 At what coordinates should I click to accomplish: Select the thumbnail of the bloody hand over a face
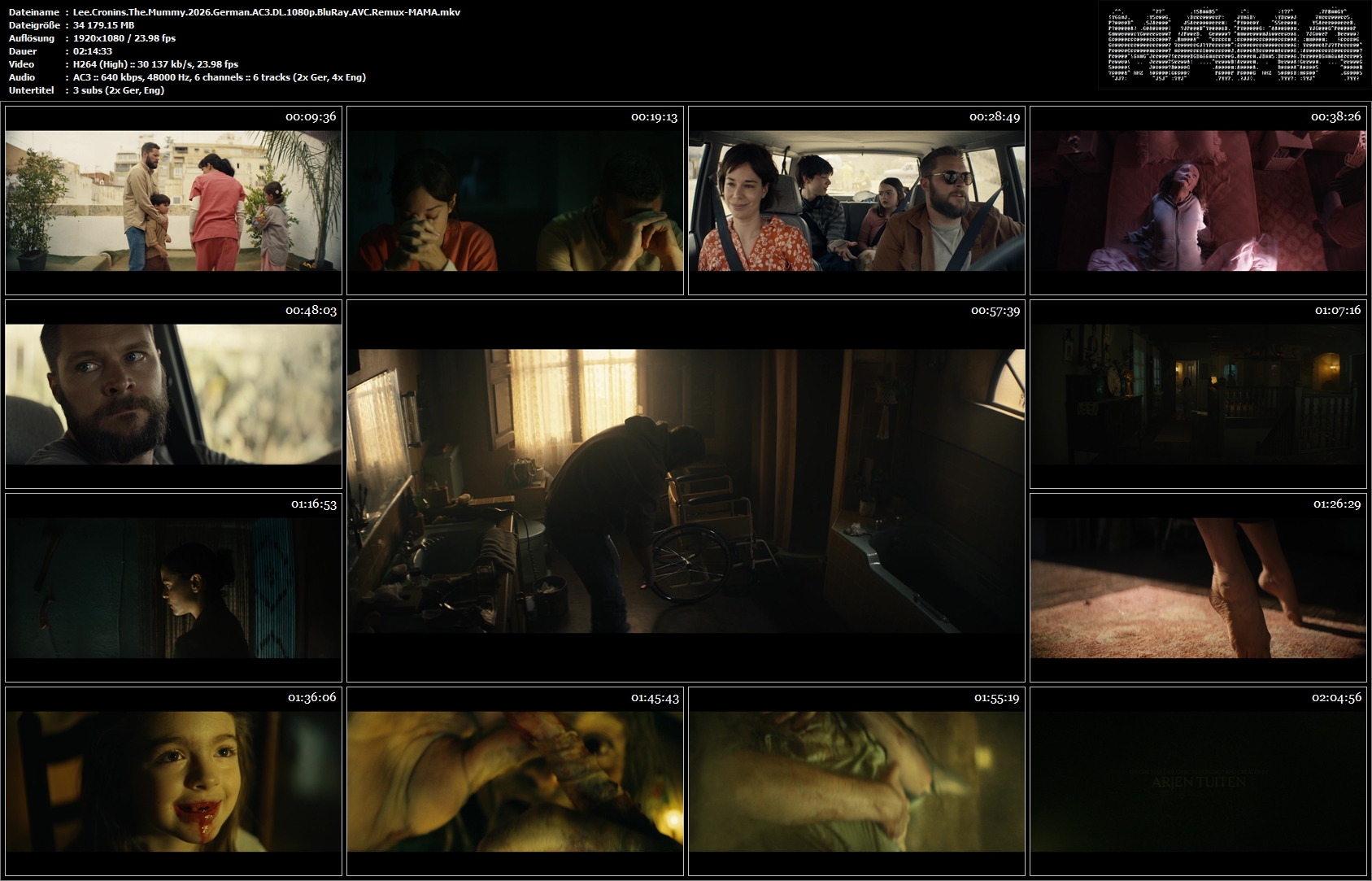coord(515,781)
